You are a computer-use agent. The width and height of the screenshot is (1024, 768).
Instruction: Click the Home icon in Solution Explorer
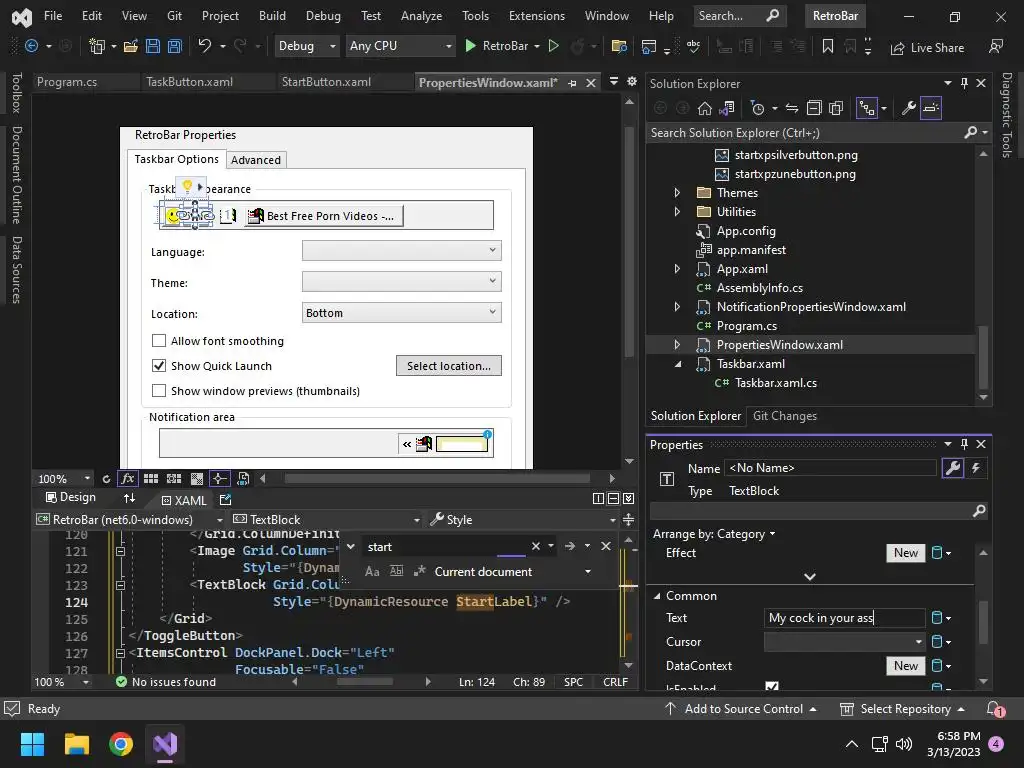click(x=705, y=108)
